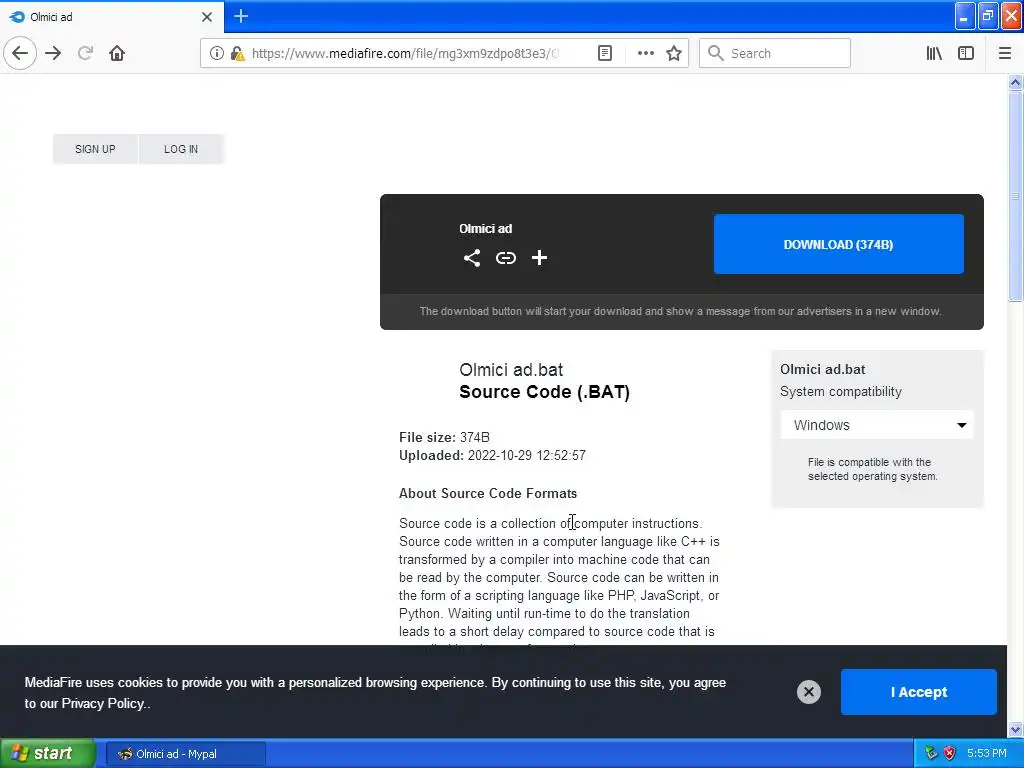This screenshot has width=1024, height=768.
Task: Click the network tray icon
Action: point(931,753)
